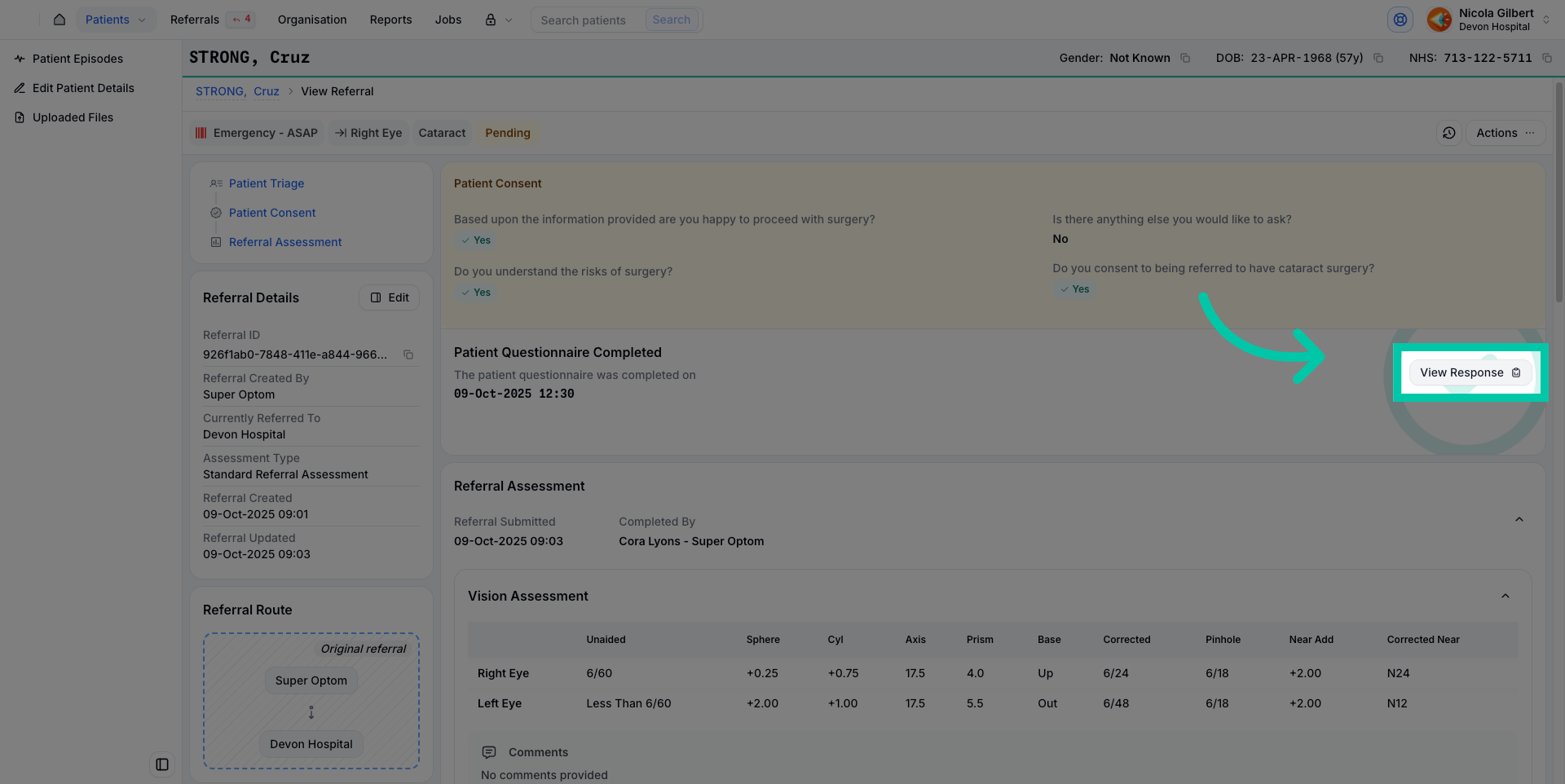Click the Search button
The width and height of the screenshot is (1565, 784).
[672, 20]
